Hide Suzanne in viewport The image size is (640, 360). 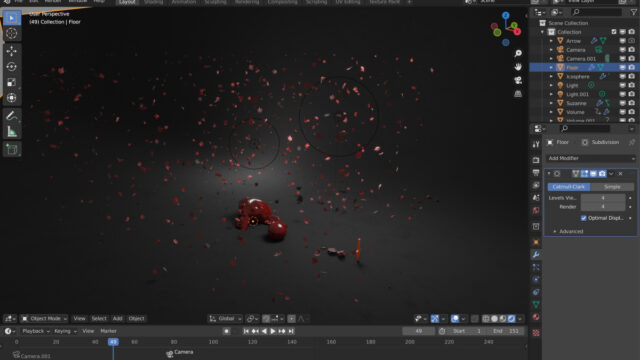(622, 103)
